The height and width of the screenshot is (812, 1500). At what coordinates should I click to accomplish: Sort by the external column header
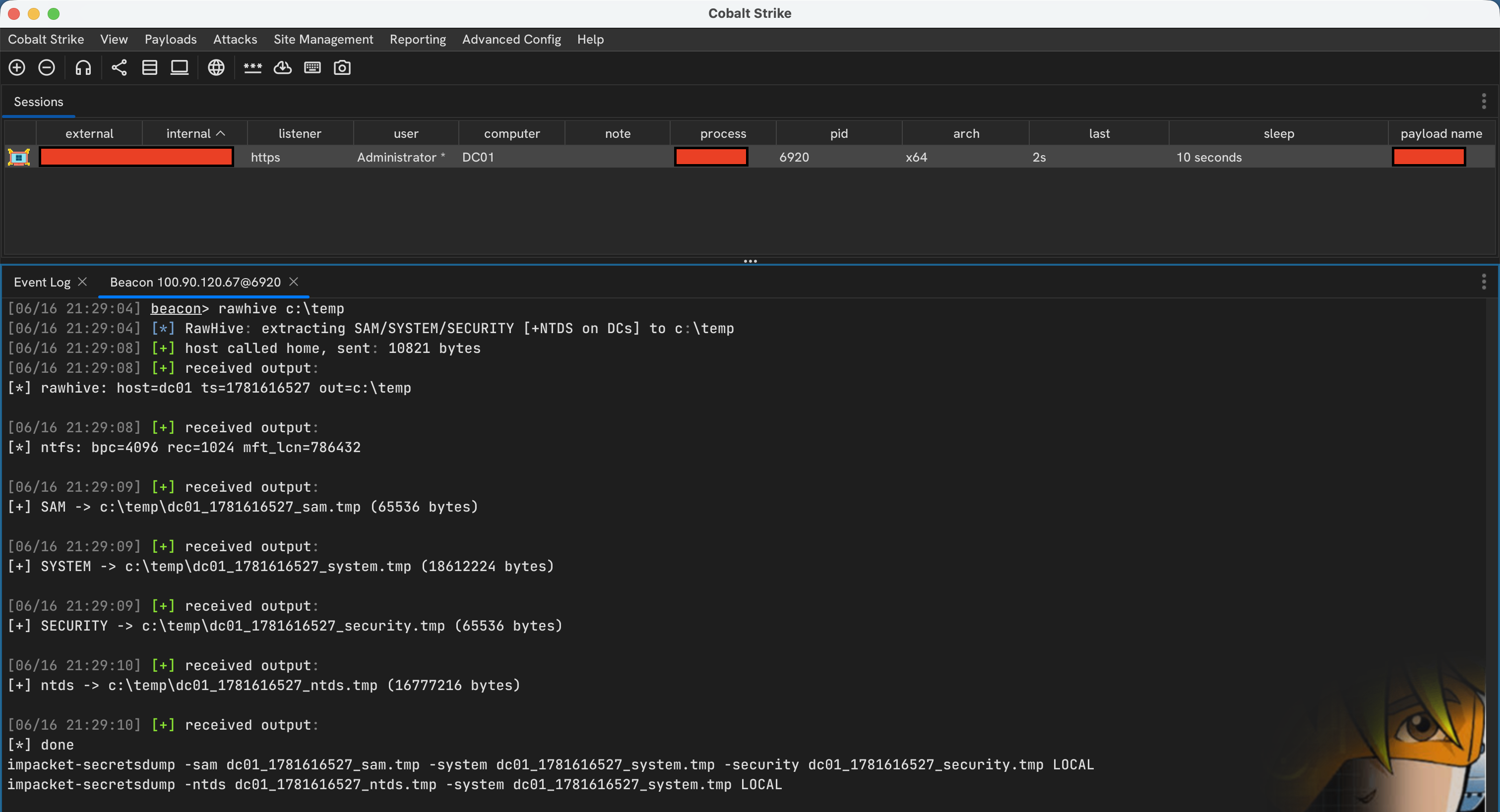click(89, 133)
